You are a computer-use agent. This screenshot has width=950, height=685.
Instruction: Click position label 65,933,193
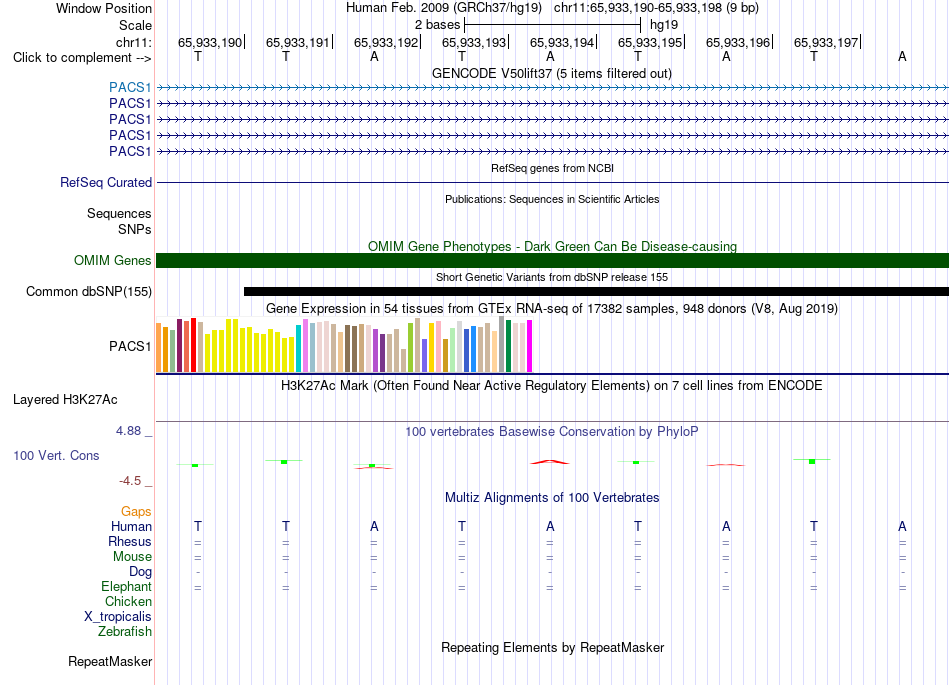[x=474, y=42]
